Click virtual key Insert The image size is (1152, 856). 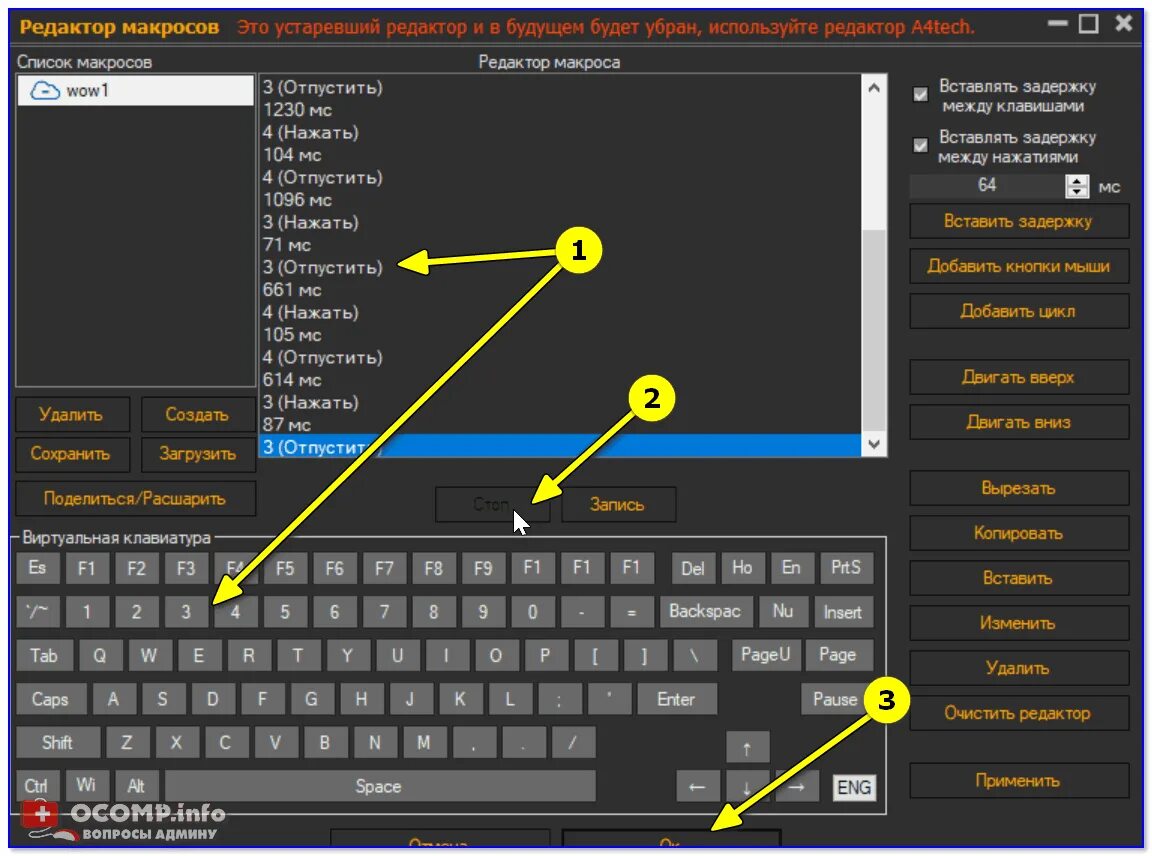point(843,612)
